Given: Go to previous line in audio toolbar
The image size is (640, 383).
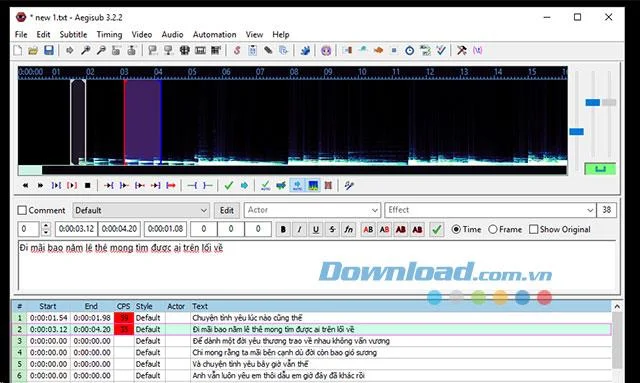Looking at the screenshot, I should 25,185.
